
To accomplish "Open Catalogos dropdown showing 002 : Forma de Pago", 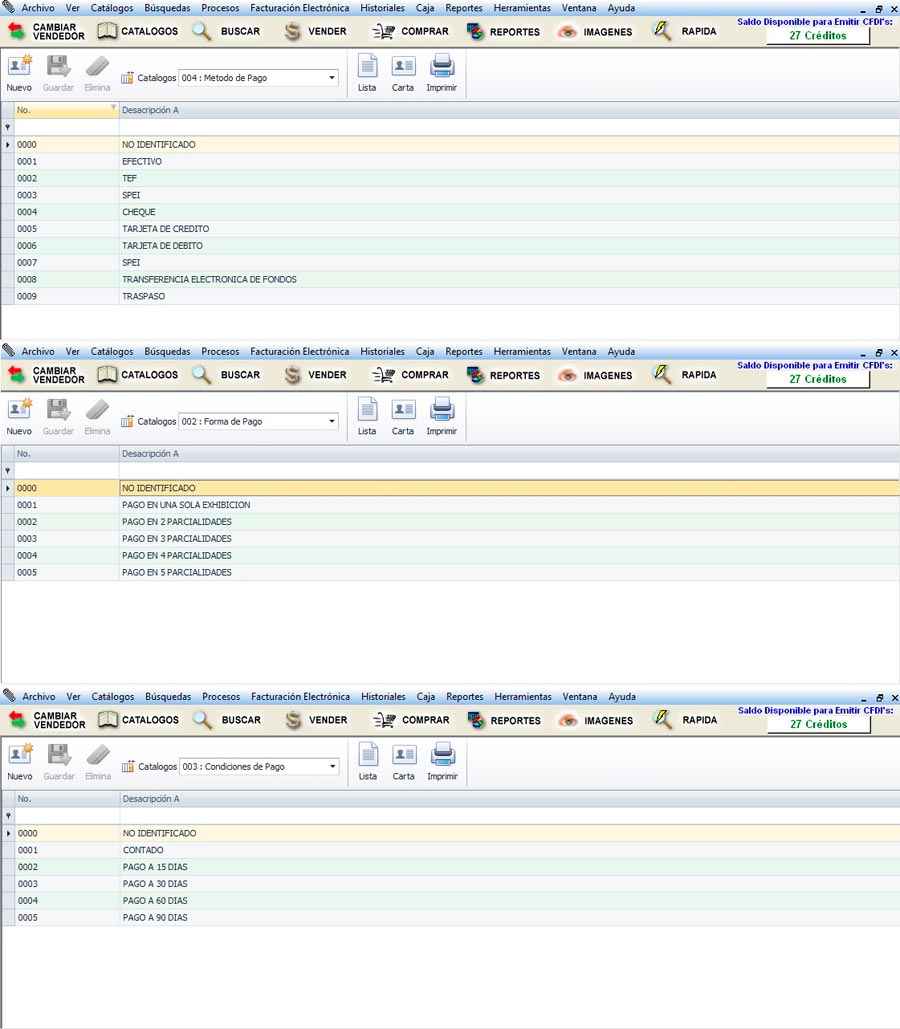I will [259, 421].
